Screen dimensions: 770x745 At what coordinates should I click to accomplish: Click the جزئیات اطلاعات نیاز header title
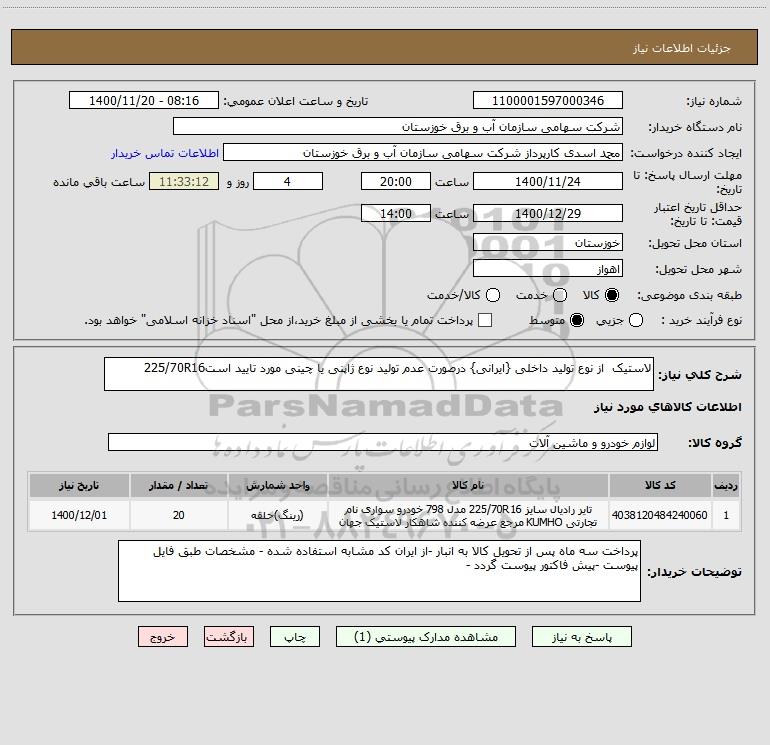(x=682, y=48)
